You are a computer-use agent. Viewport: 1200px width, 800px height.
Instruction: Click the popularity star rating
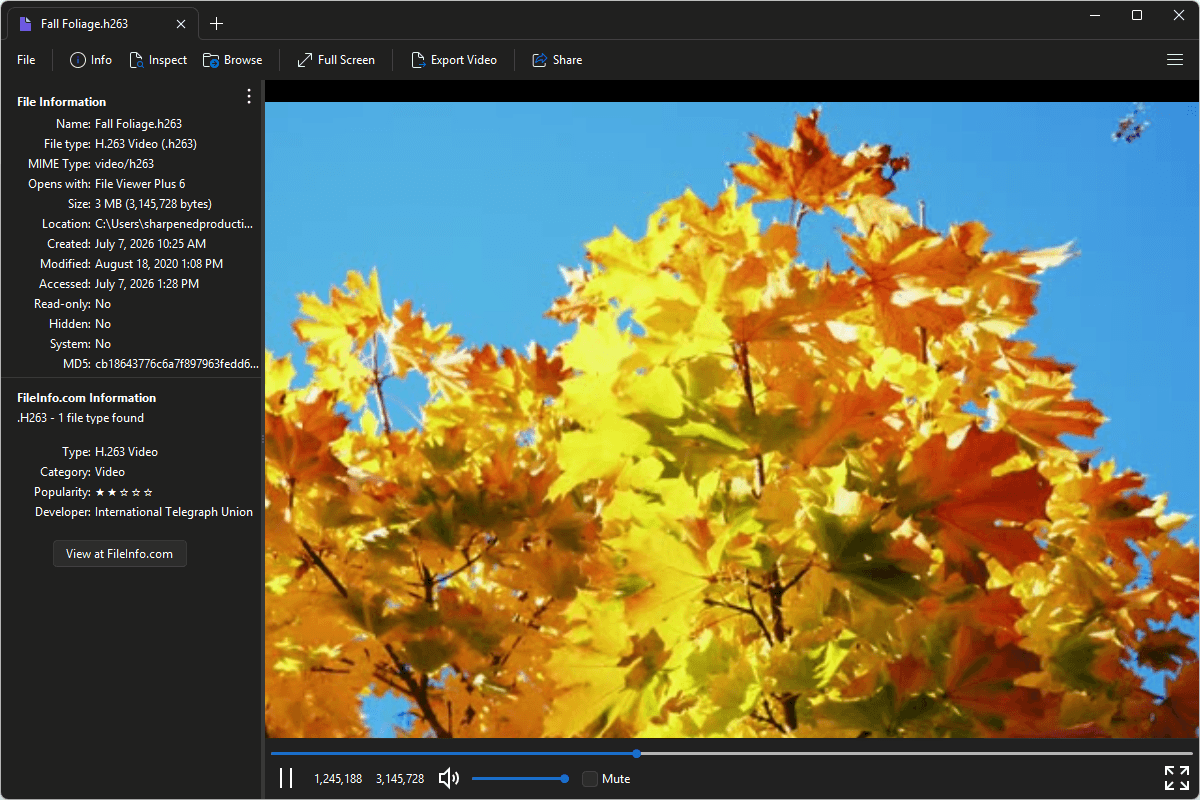pyautogui.click(x=124, y=492)
